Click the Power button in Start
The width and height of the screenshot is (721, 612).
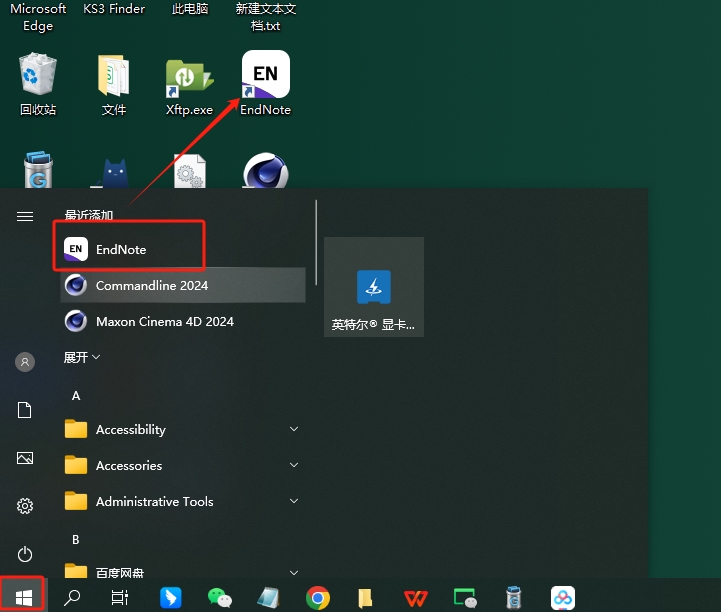[x=25, y=554]
